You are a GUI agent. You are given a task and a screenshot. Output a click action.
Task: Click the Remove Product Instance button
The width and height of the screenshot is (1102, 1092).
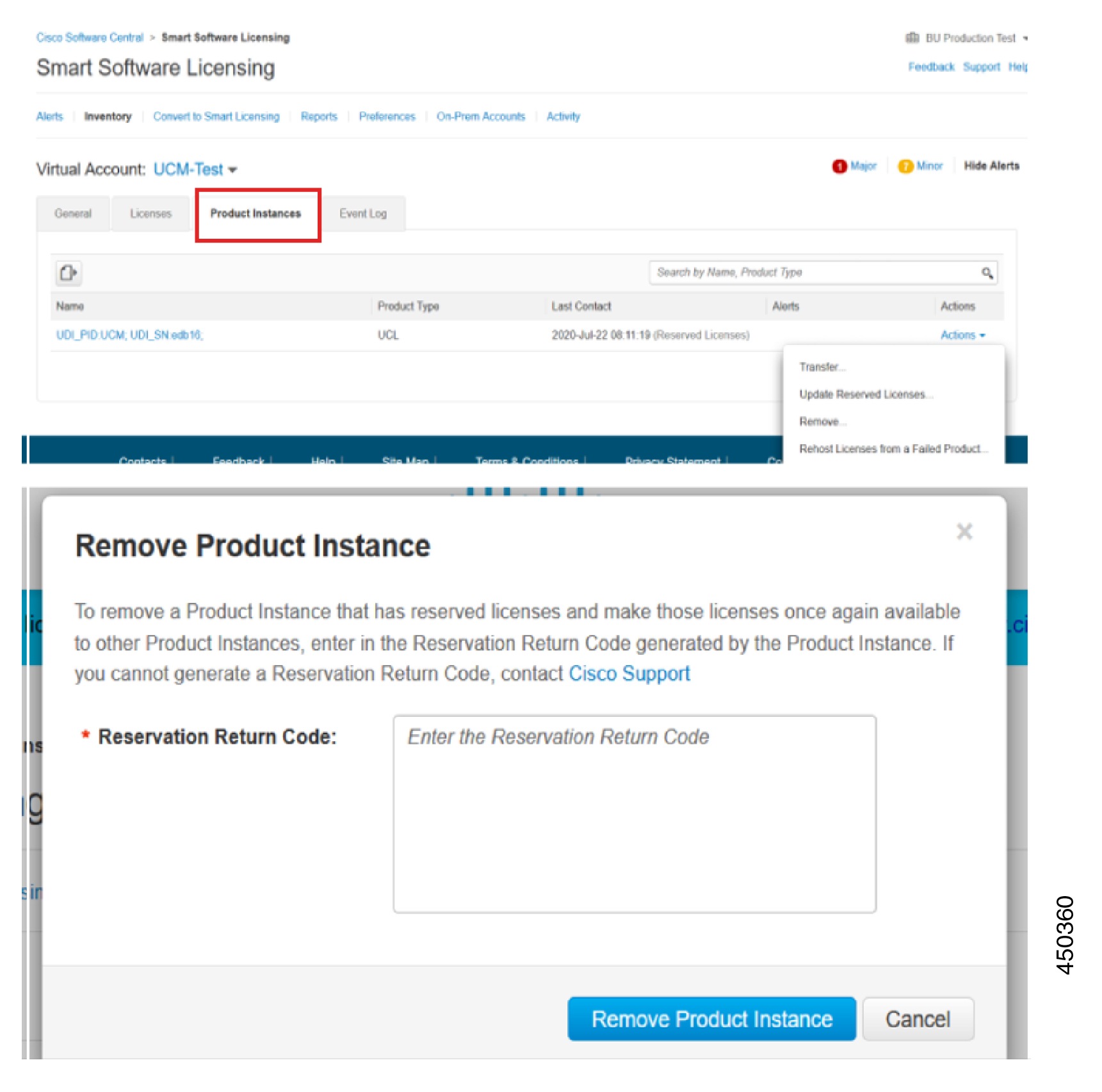(711, 1018)
